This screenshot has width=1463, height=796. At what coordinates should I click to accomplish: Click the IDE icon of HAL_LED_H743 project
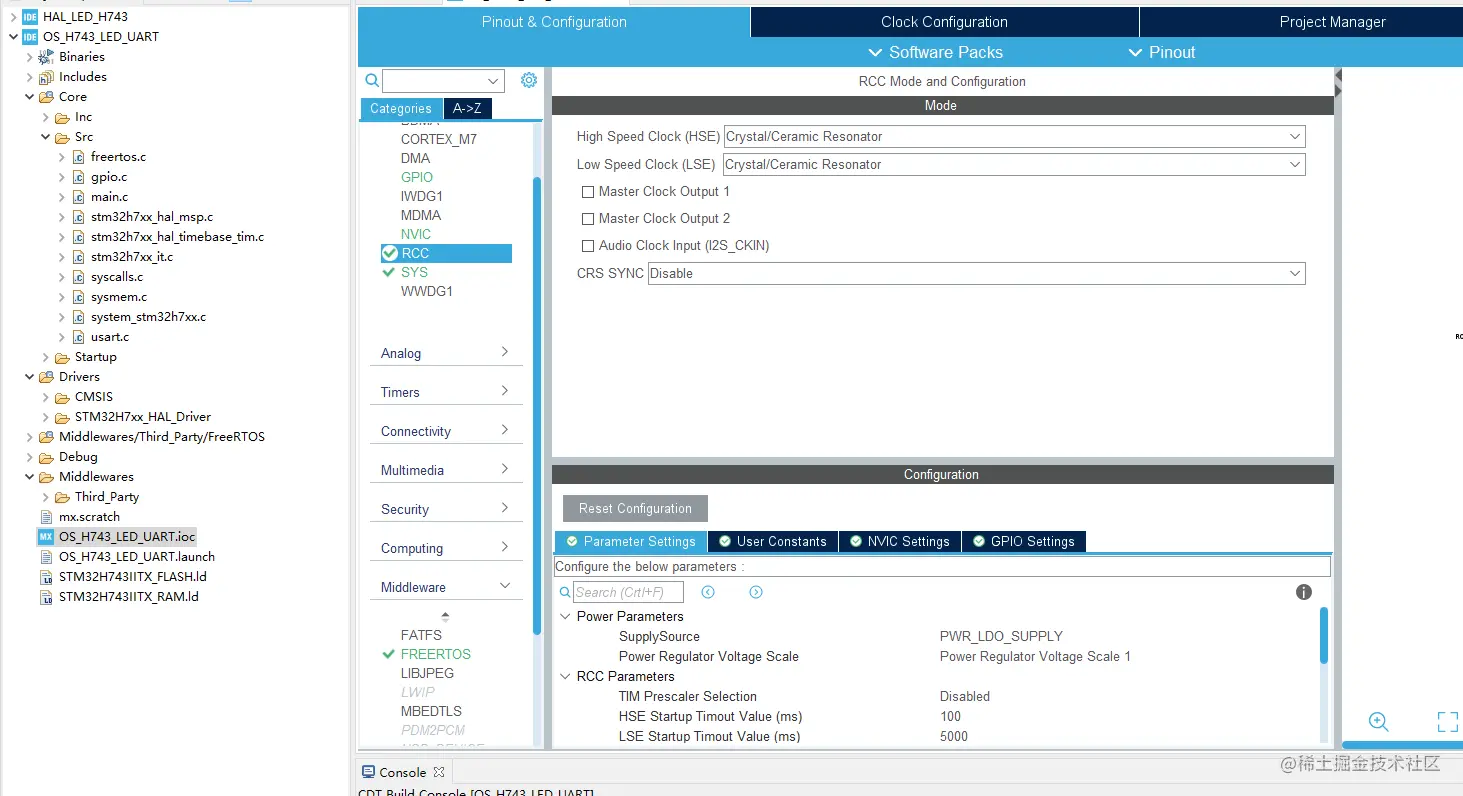[30, 17]
